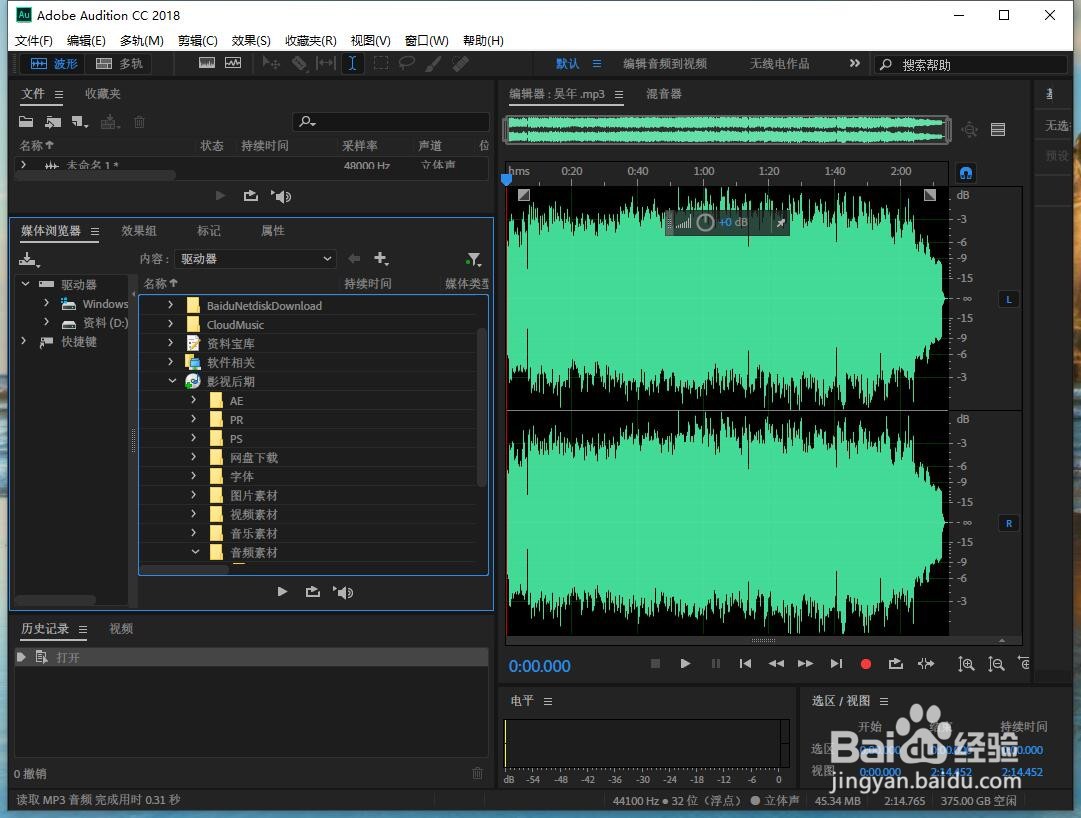Click the transport Play button

click(685, 664)
